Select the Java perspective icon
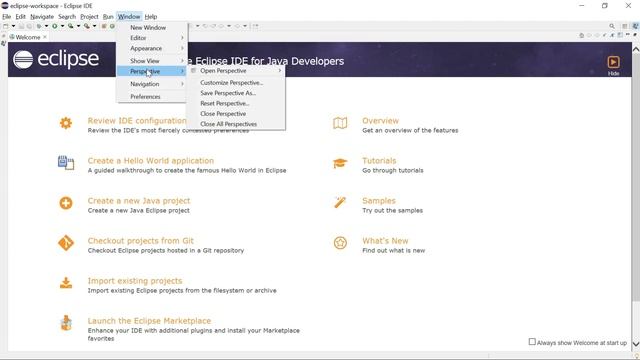 pos(636,26)
